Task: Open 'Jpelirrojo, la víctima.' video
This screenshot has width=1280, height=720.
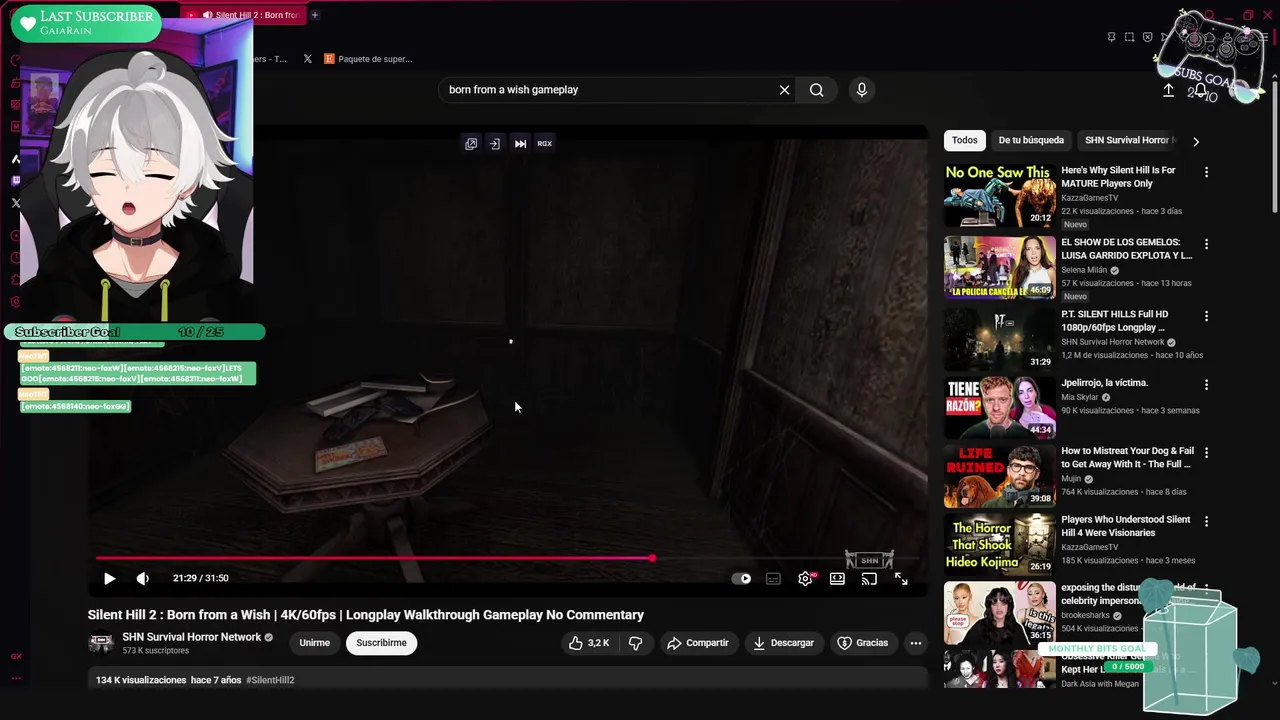Action: click(x=1104, y=383)
